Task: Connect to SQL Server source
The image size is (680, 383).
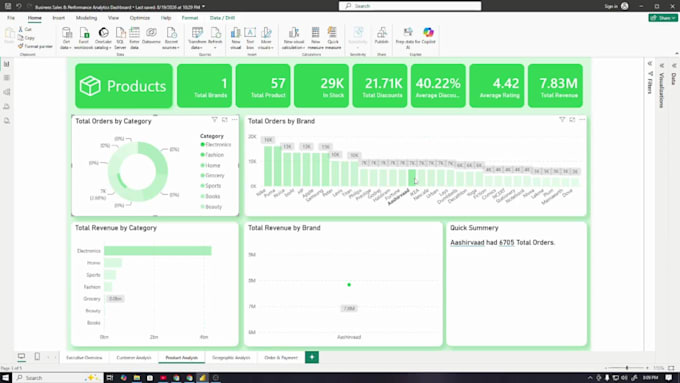Action: pos(120,38)
